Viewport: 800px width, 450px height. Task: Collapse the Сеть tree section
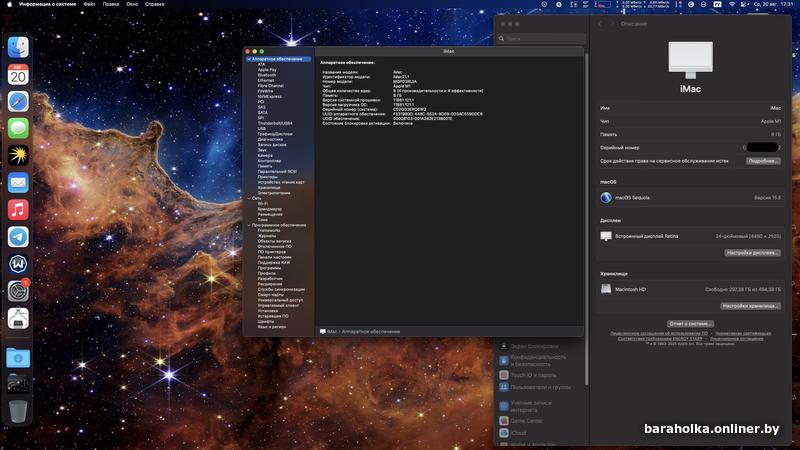click(x=249, y=198)
